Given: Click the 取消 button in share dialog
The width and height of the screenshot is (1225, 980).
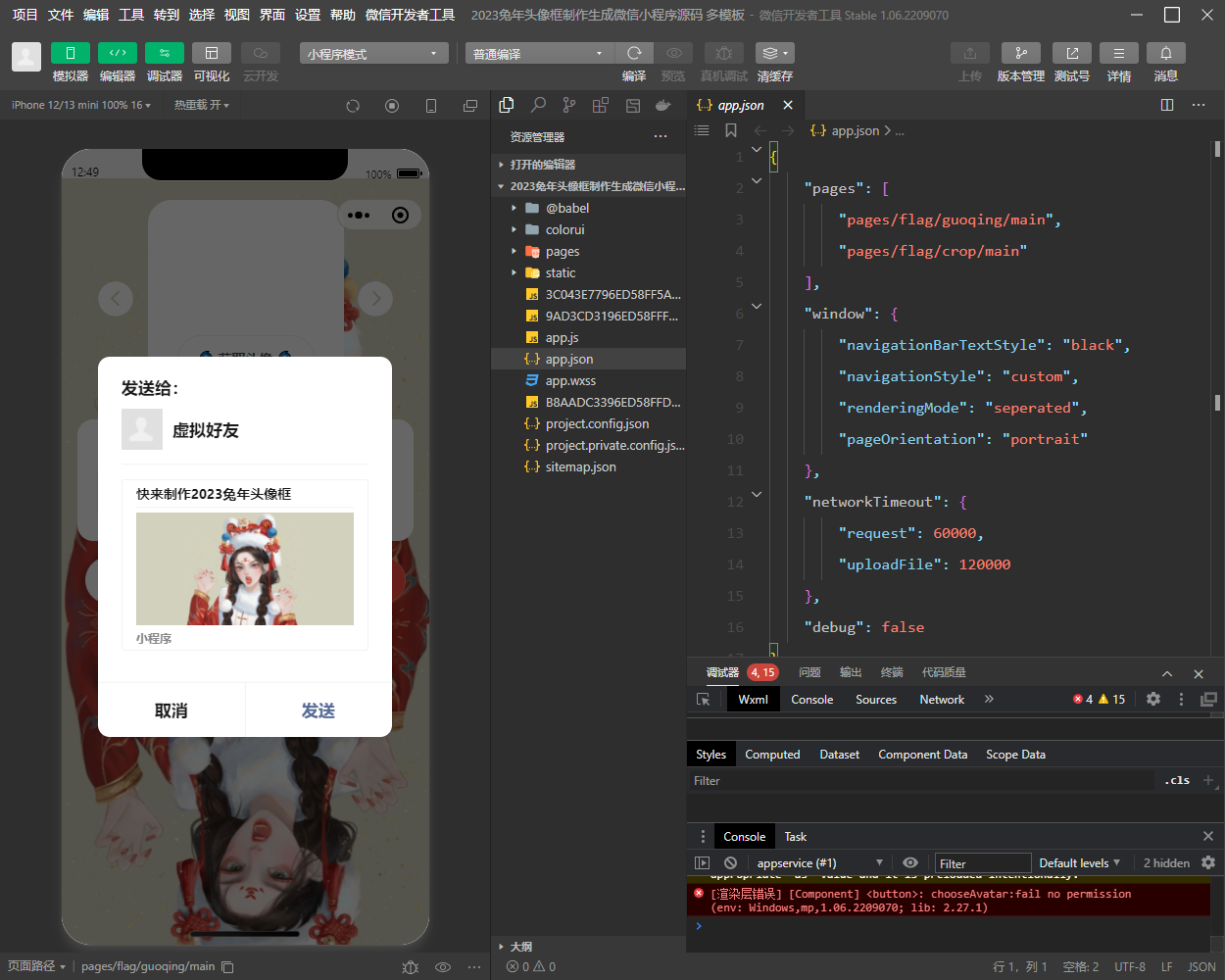Looking at the screenshot, I should (x=171, y=710).
